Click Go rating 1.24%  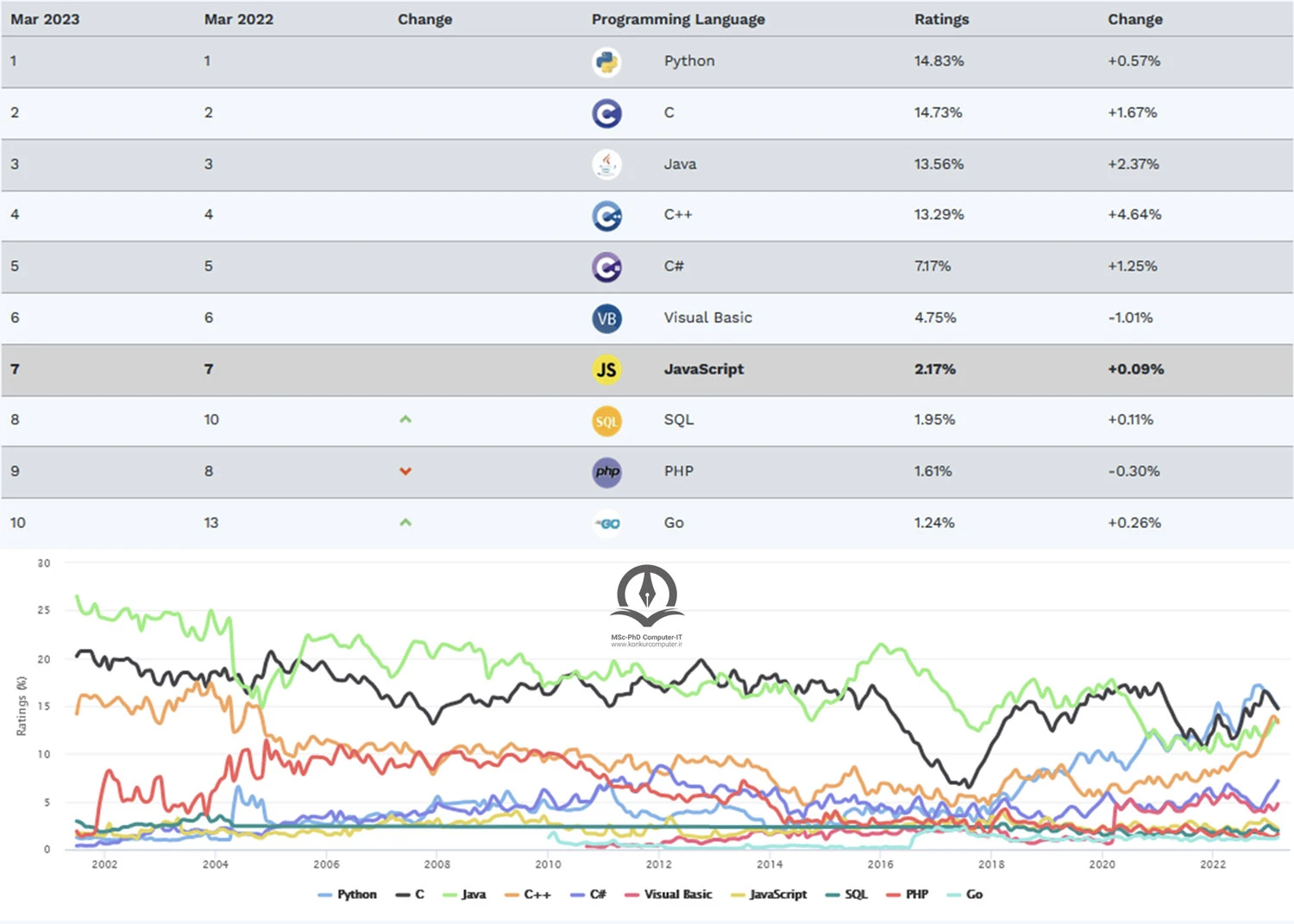coord(934,523)
